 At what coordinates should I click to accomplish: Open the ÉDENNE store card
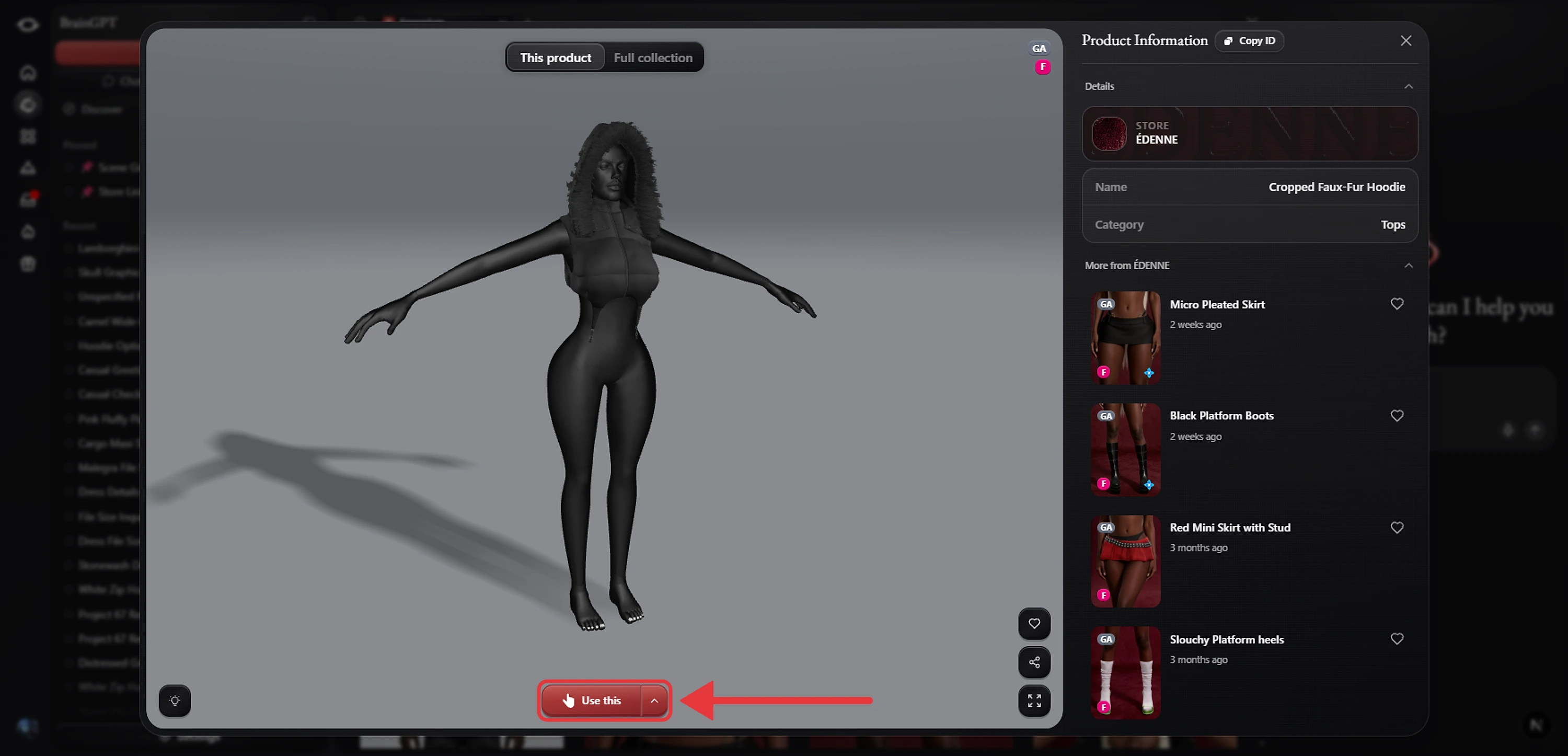pos(1250,134)
